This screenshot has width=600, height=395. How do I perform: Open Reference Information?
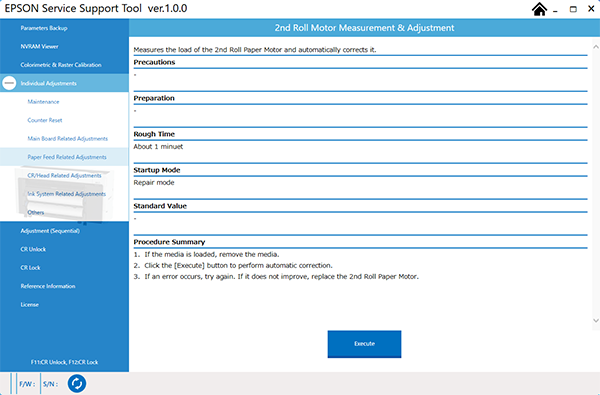point(48,286)
